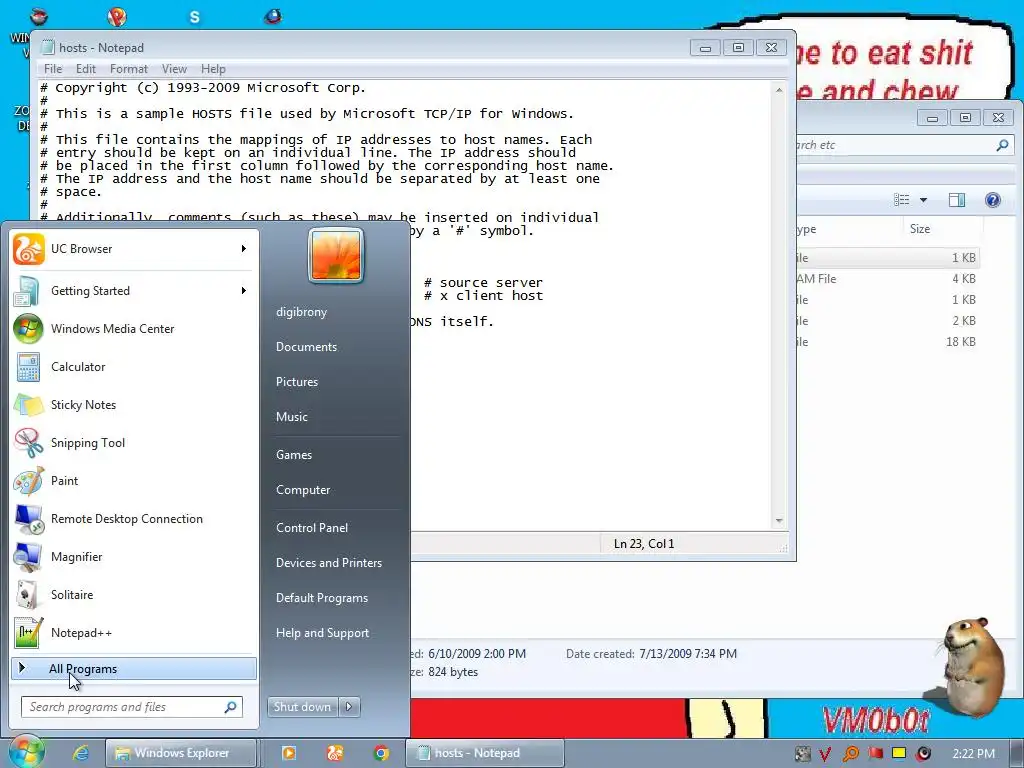Screen dimensions: 1024x768
Task: Click Notepad scrollbar up arrow
Action: click(x=778, y=89)
